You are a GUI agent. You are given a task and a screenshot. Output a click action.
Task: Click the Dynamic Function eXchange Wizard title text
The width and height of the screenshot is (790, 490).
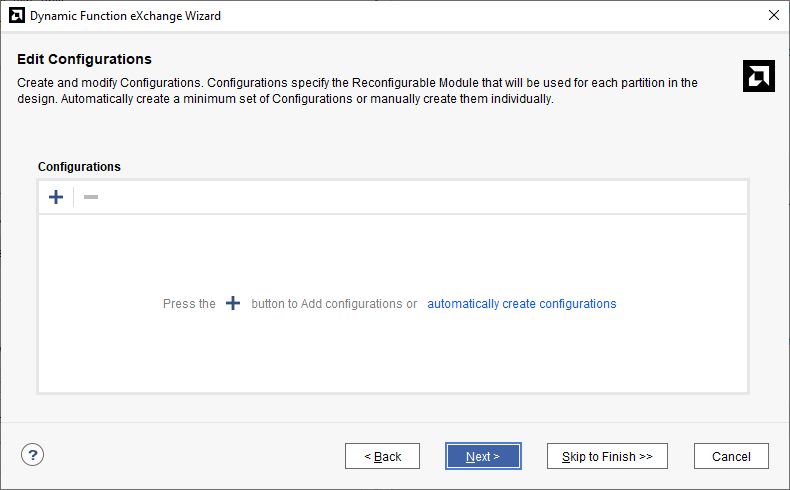tap(126, 16)
